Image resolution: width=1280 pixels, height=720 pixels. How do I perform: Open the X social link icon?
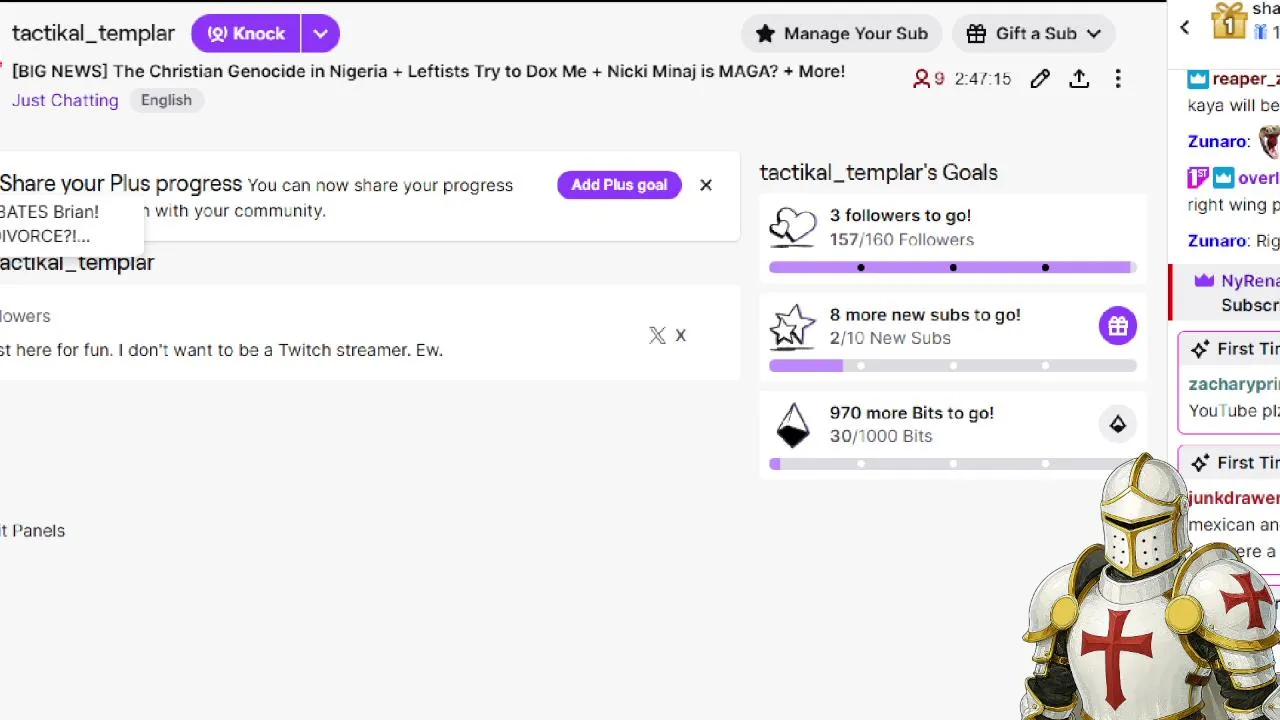(657, 335)
